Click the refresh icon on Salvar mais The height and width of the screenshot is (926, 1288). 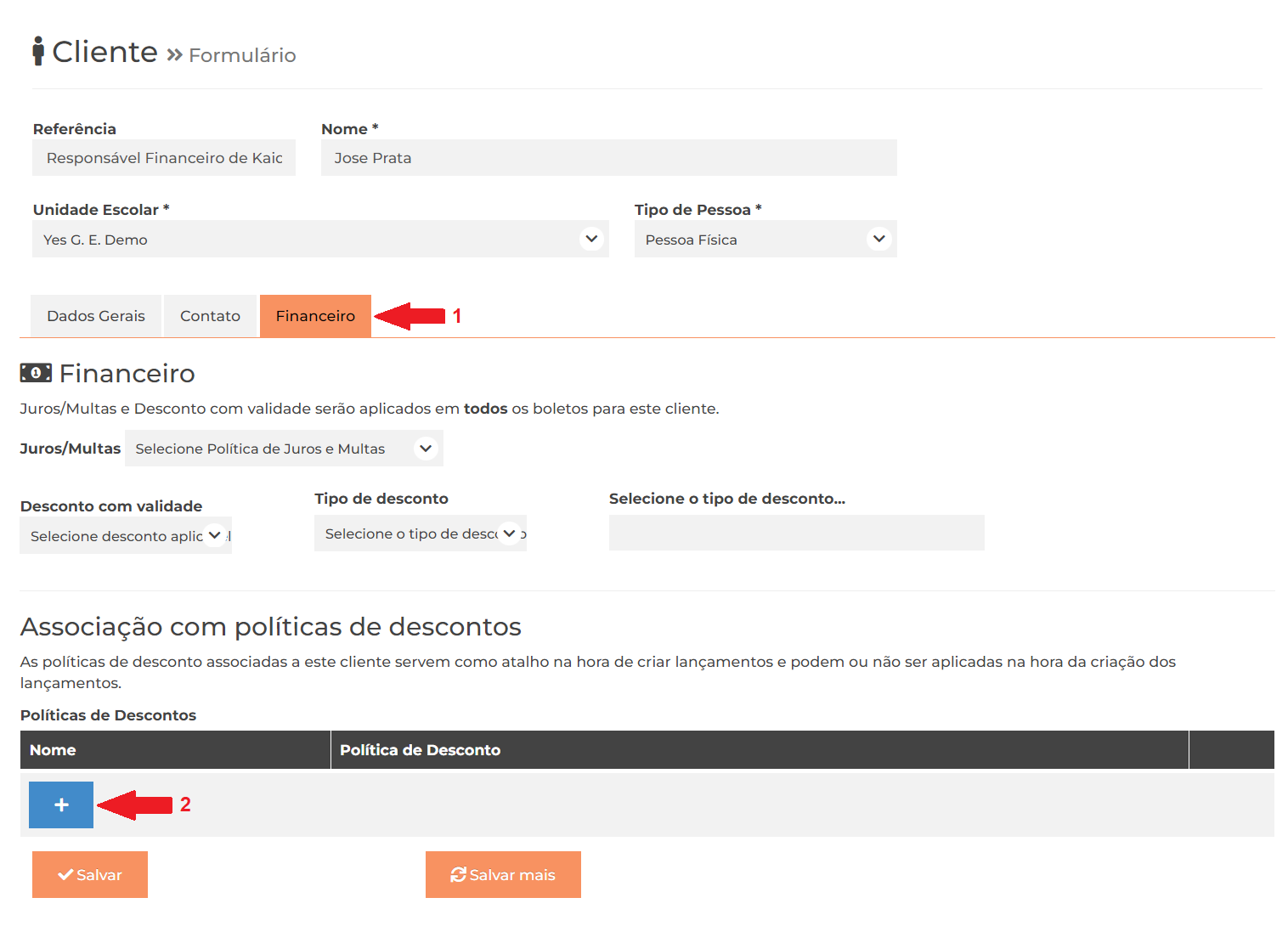click(458, 874)
